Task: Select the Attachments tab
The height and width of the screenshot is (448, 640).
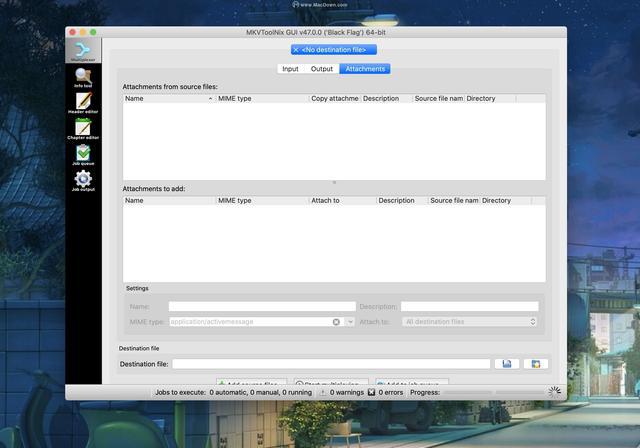Action: 365,69
